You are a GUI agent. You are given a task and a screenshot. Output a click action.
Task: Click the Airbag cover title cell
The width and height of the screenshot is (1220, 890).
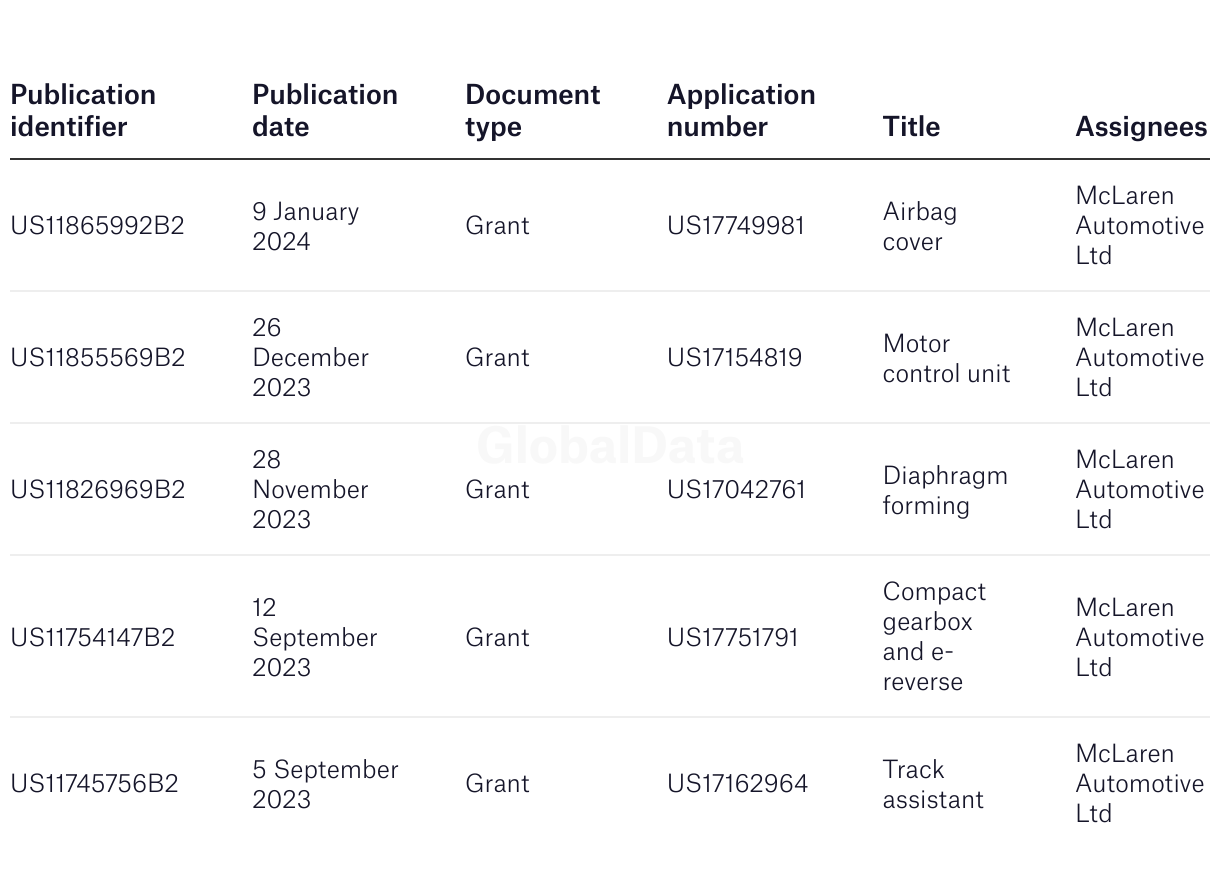click(920, 226)
